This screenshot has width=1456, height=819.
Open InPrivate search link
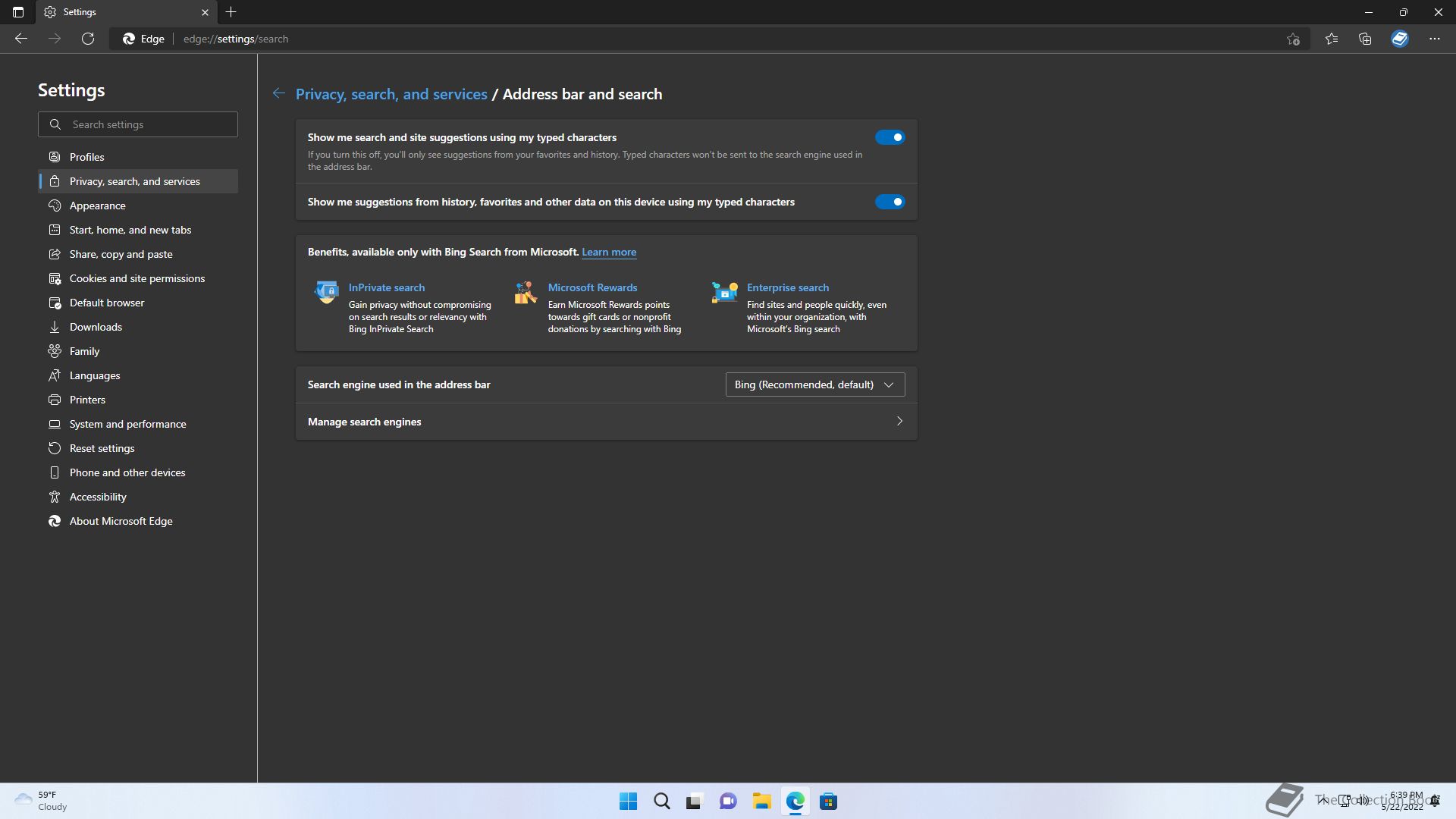(387, 287)
